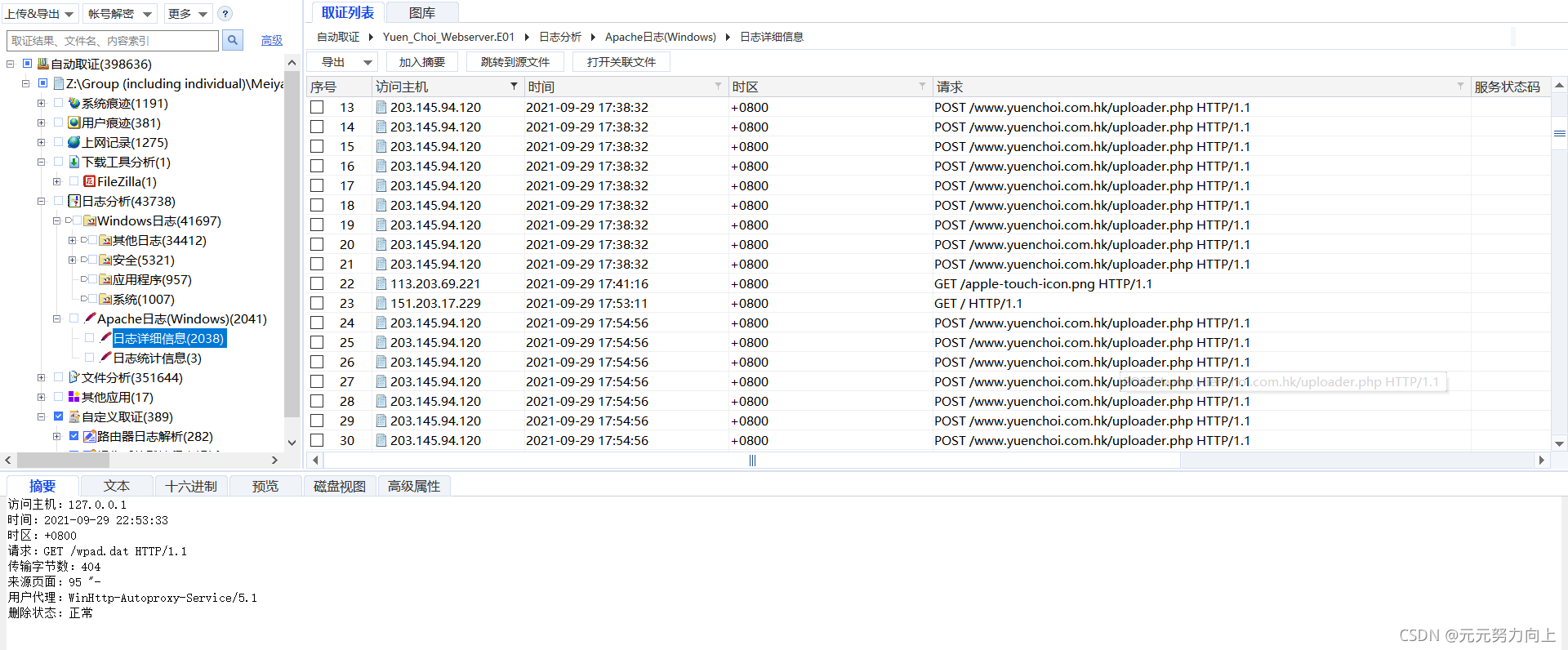Click the tree panel vertical scrollbar thumb
The image size is (1568, 650).
292,245
